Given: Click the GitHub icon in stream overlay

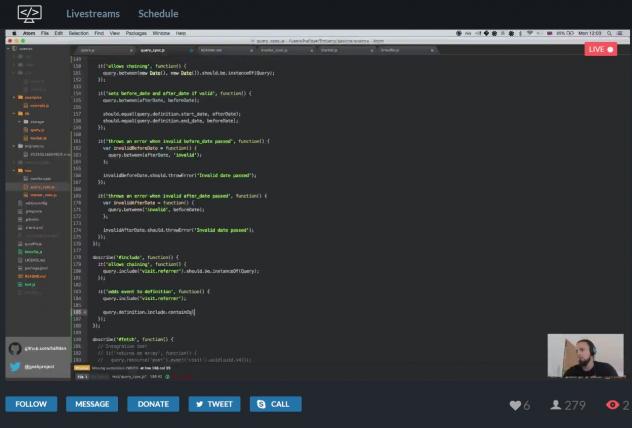Looking at the screenshot, I should pyautogui.click(x=15, y=349).
